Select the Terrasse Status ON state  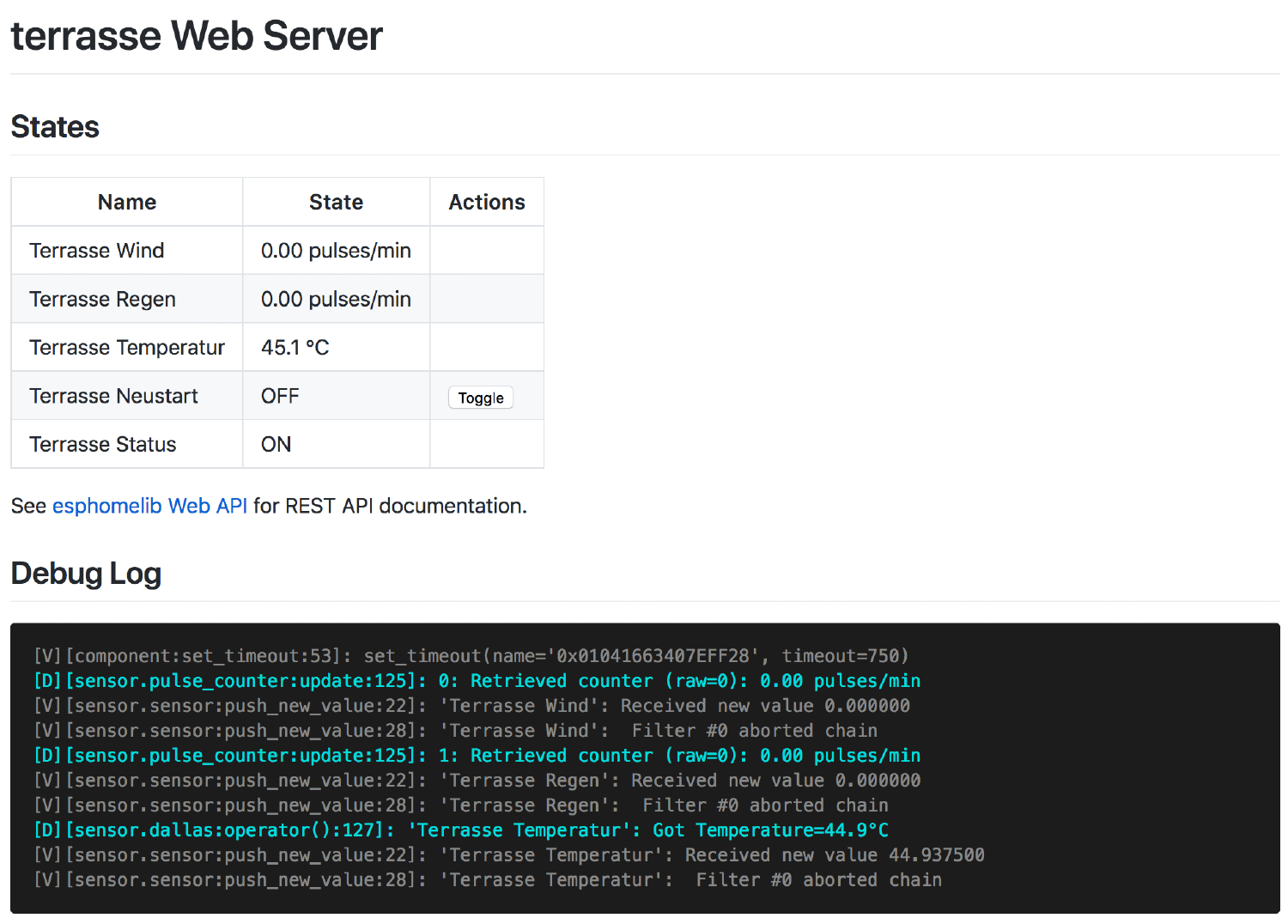click(x=276, y=444)
